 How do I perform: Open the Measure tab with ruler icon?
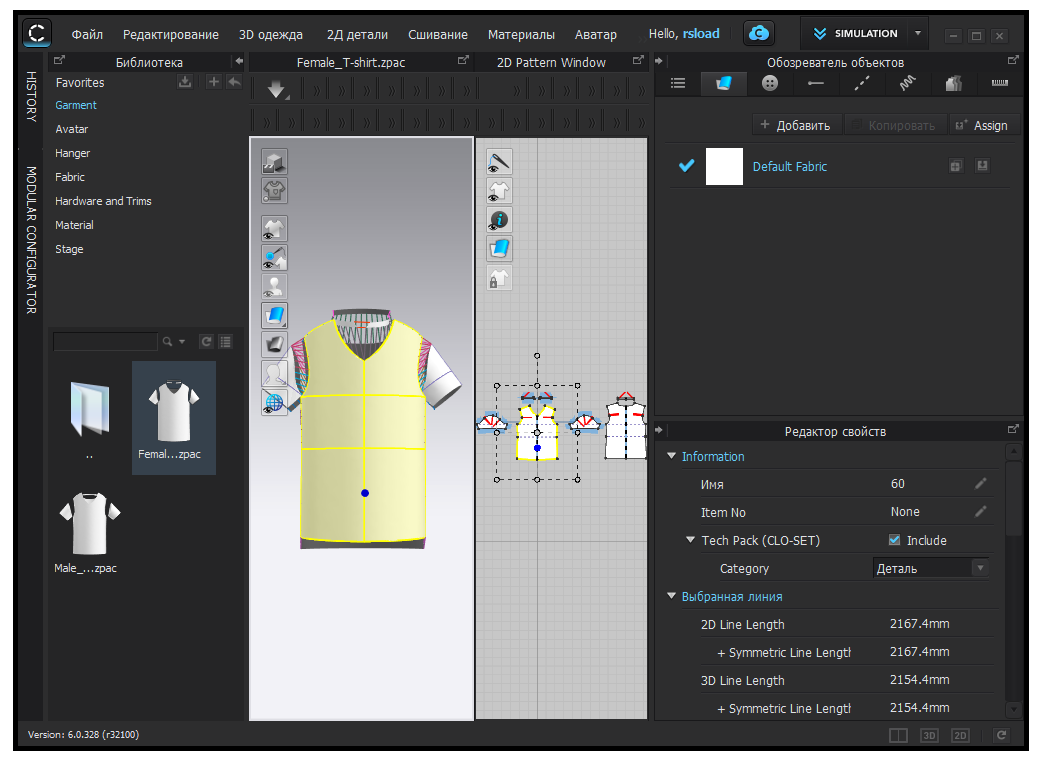(999, 84)
